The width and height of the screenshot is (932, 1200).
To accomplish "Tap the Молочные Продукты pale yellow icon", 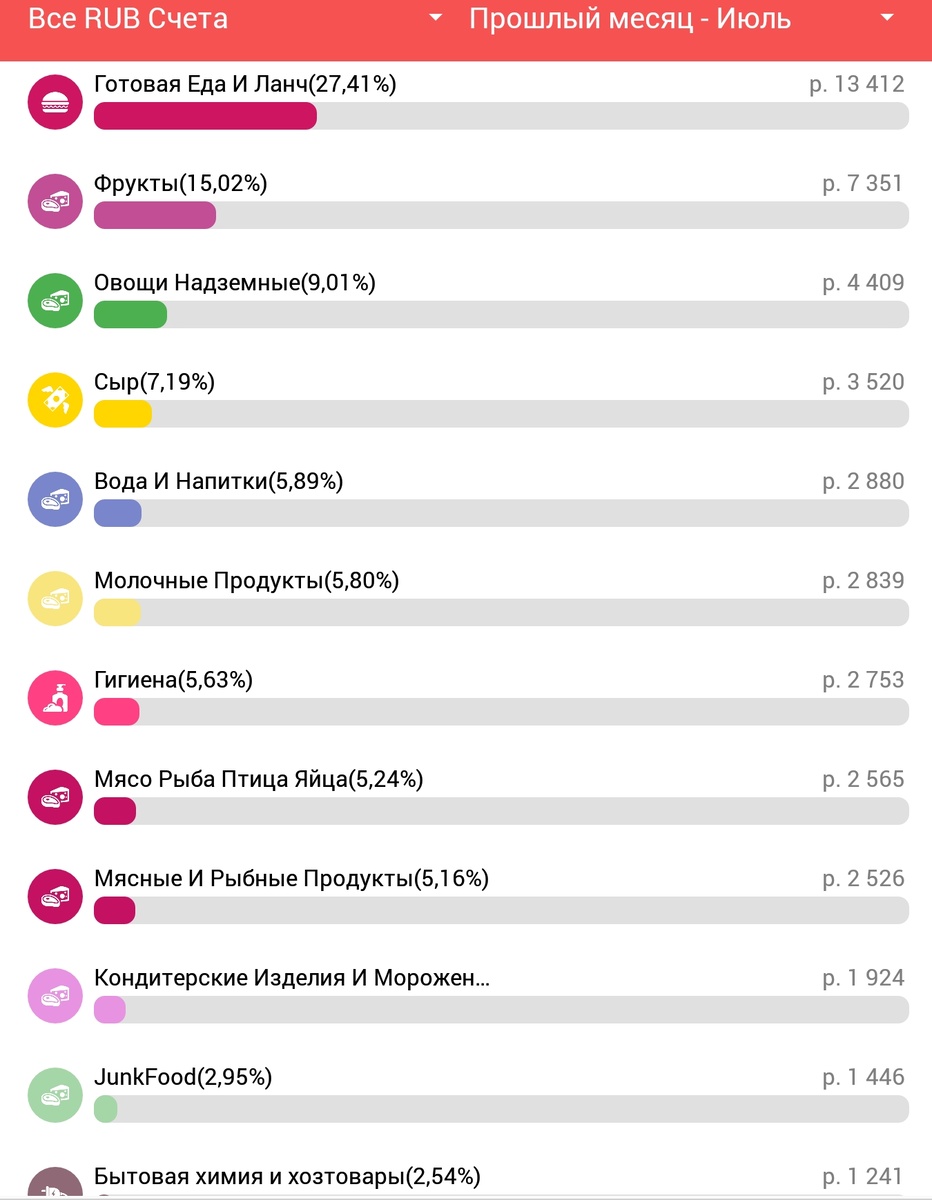I will point(54,598).
